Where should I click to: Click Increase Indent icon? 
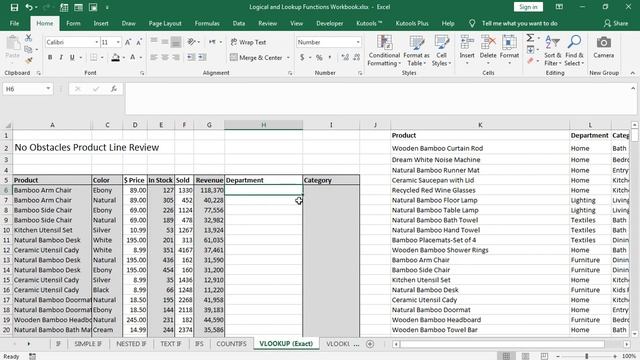202,58
